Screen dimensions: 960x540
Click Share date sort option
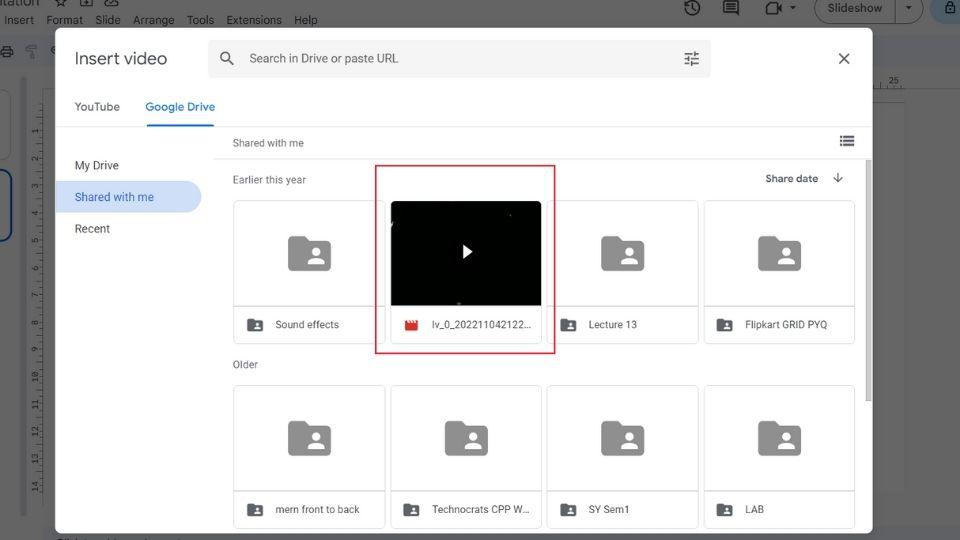point(791,178)
